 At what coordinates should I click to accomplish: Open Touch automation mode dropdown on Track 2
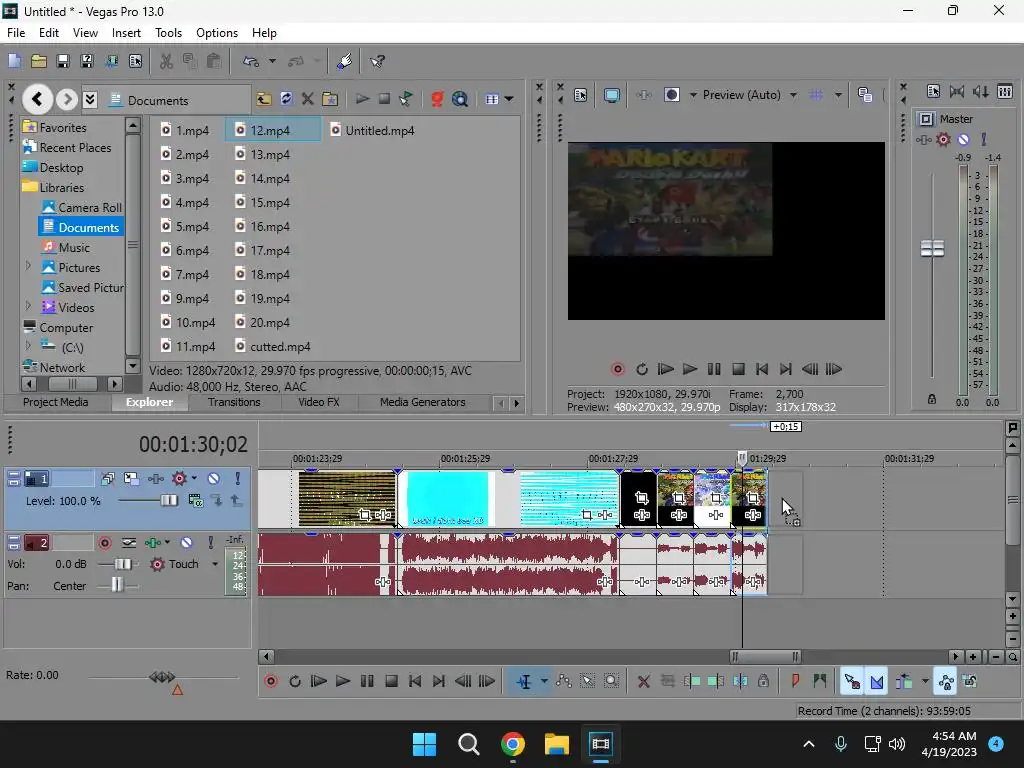(215, 564)
